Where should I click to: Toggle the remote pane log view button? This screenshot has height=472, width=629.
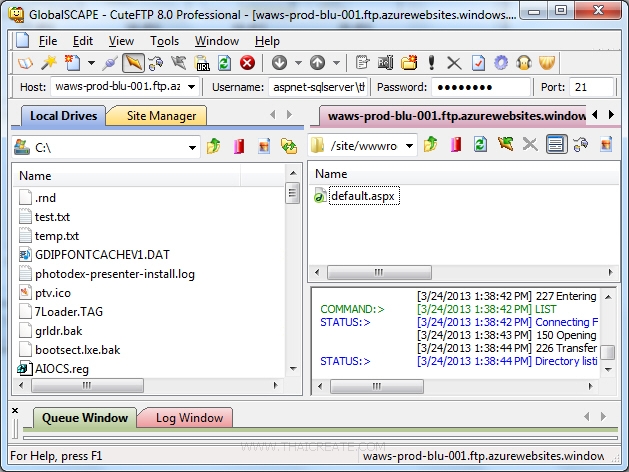[556, 144]
